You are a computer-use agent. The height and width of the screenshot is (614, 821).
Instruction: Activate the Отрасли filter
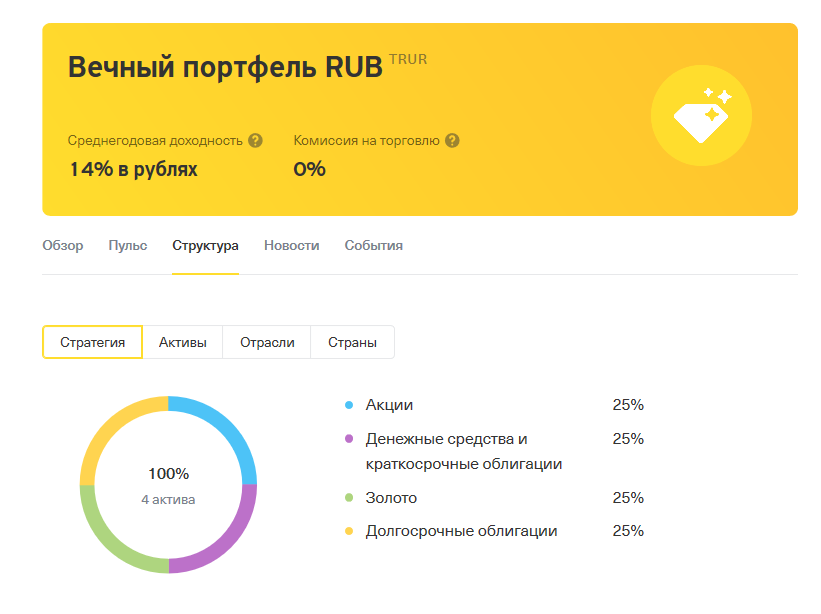point(265,341)
